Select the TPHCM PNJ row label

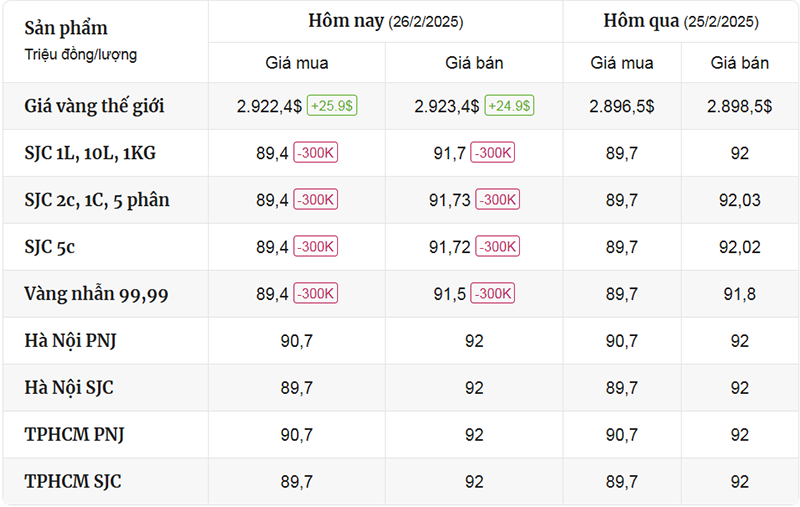tap(74, 435)
